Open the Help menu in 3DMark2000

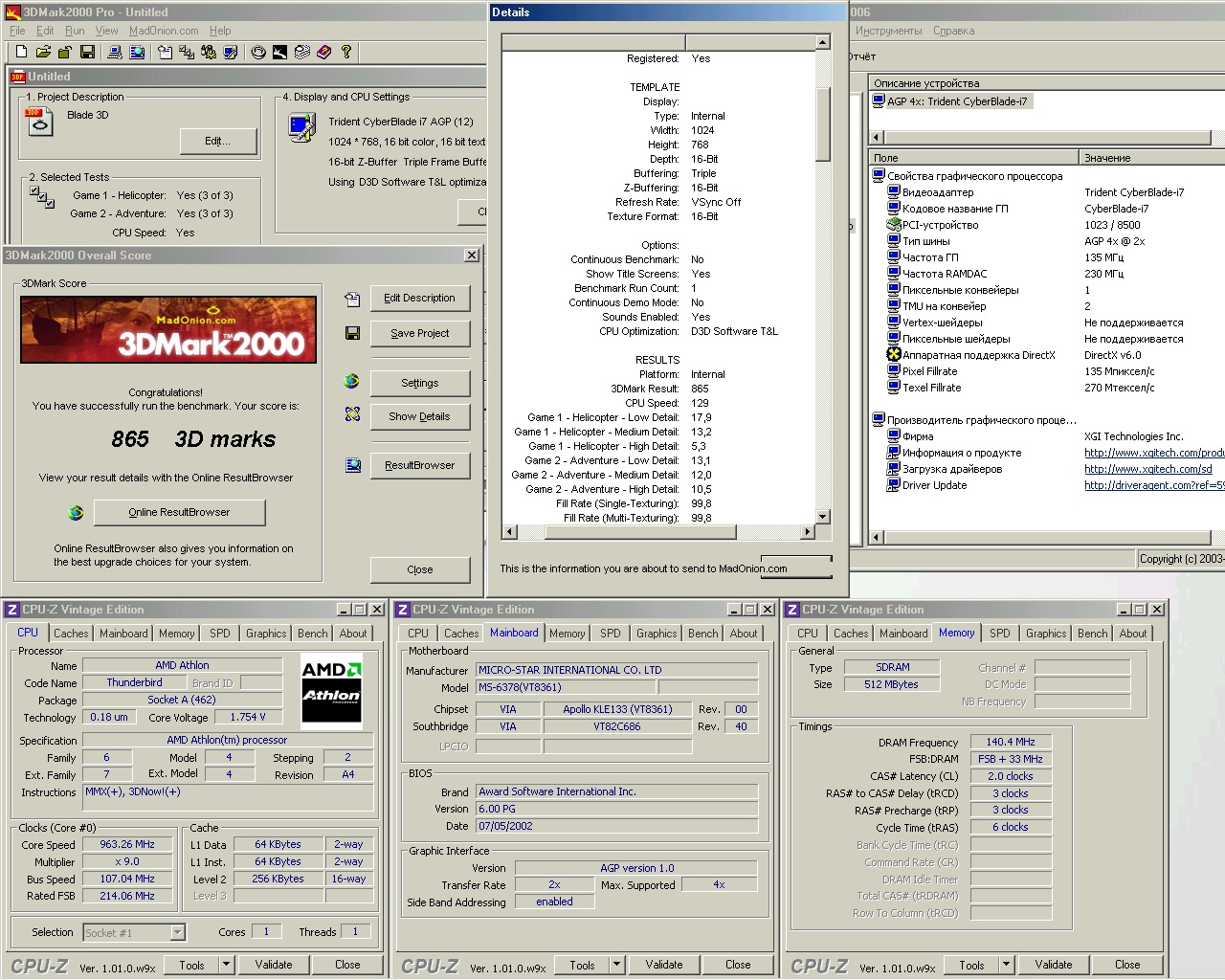220,31
